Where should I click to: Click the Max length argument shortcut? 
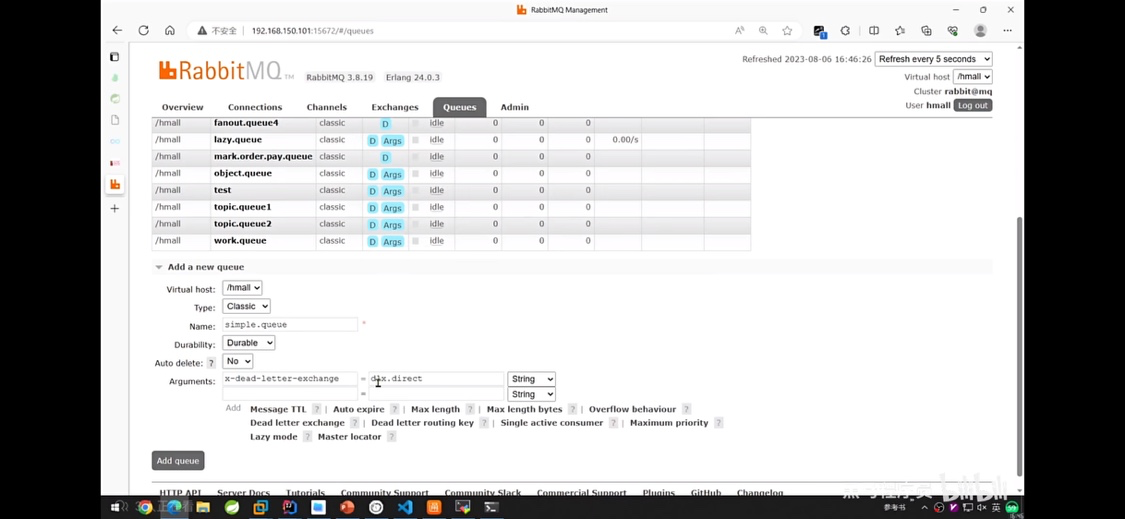(436, 409)
